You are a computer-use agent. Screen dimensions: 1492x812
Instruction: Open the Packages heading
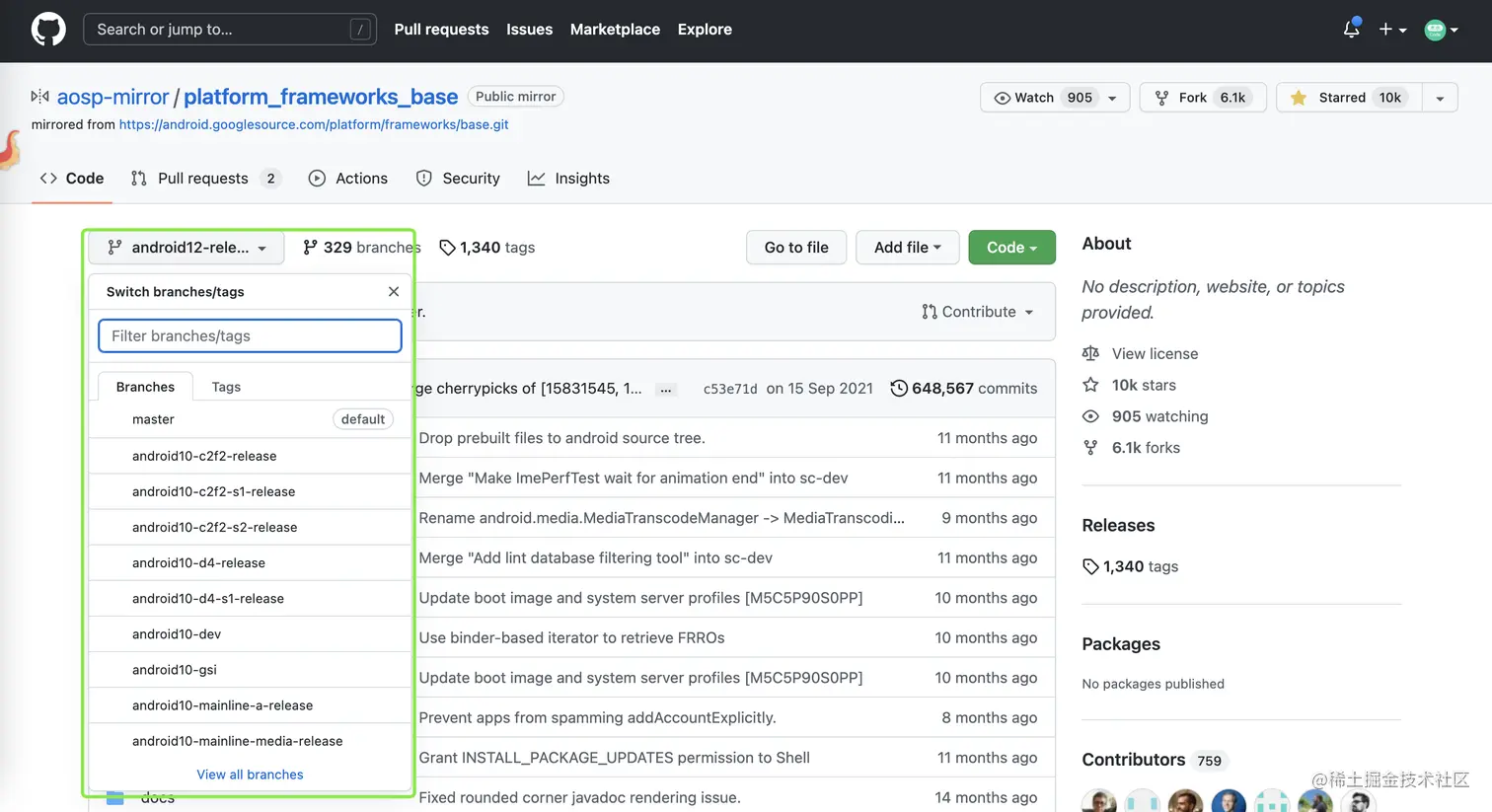click(1121, 644)
